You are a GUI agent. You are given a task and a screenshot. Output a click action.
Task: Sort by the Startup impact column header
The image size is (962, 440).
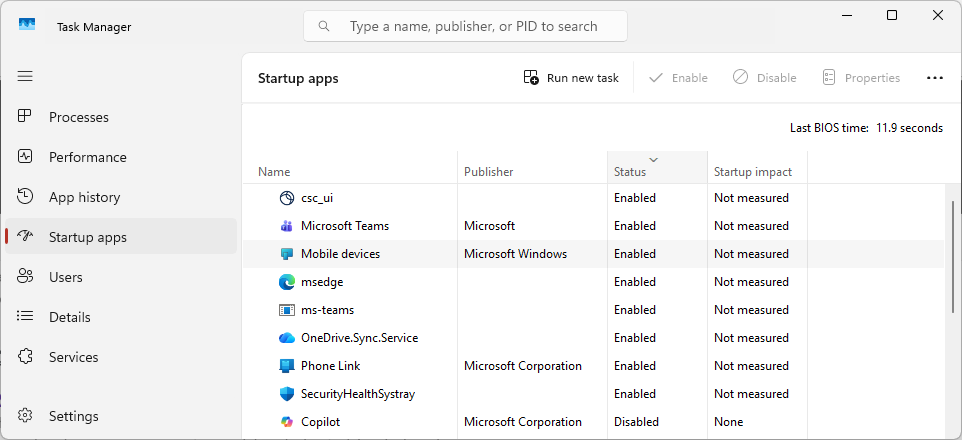(758, 167)
